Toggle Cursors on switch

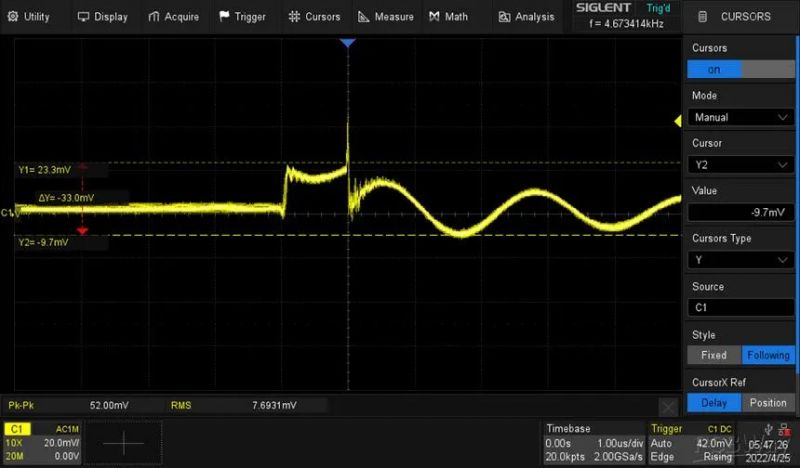(714, 69)
